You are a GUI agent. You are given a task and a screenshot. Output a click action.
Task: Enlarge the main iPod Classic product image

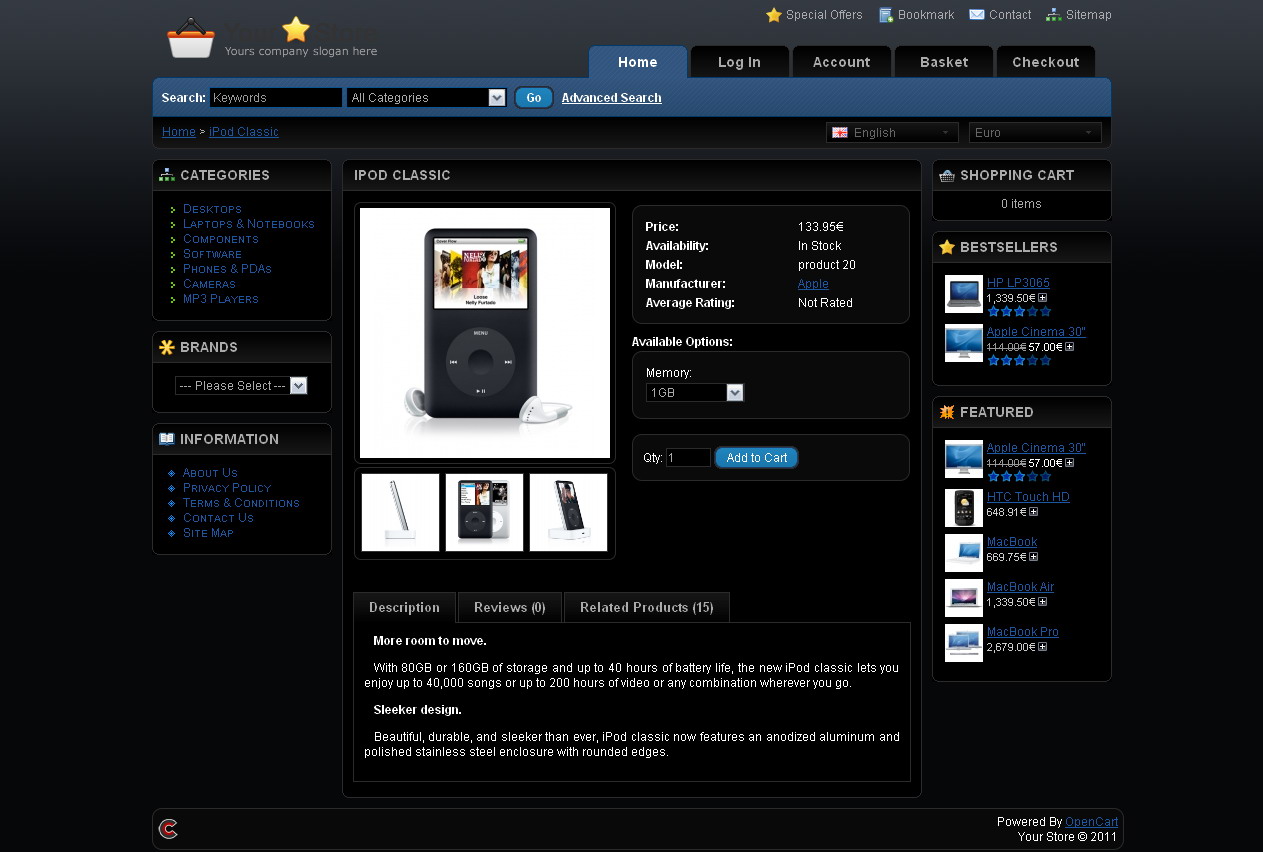point(485,333)
